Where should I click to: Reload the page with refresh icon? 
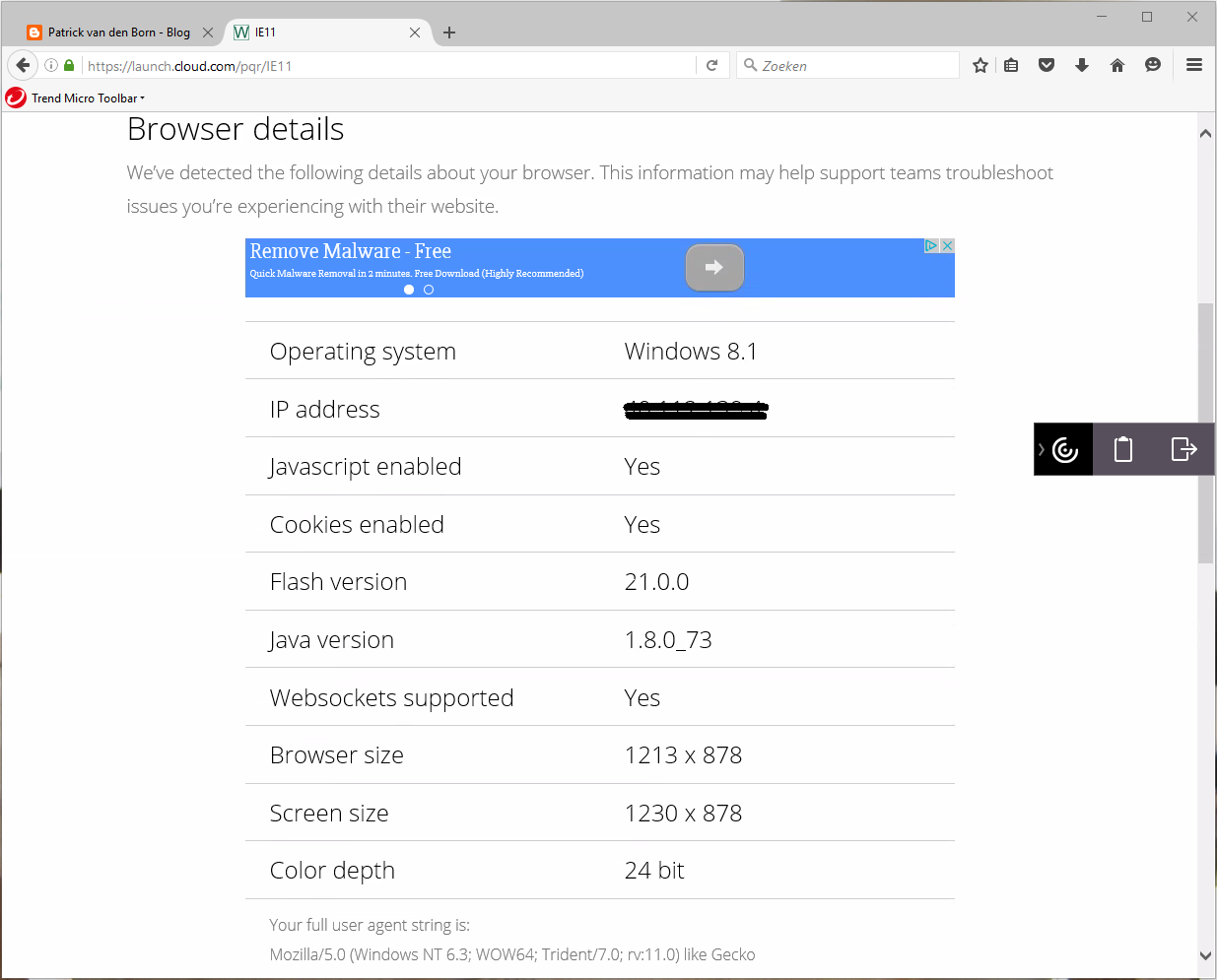click(x=712, y=66)
